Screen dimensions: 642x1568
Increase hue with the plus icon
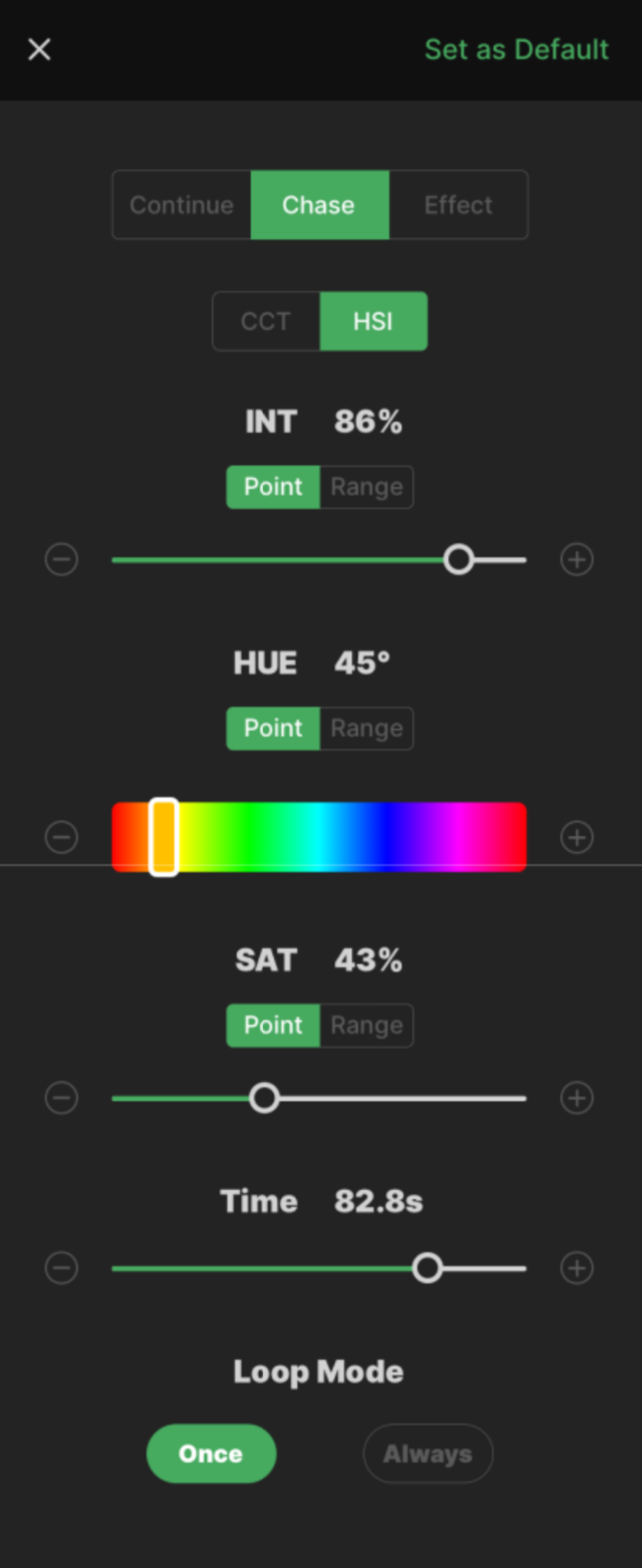coord(577,837)
